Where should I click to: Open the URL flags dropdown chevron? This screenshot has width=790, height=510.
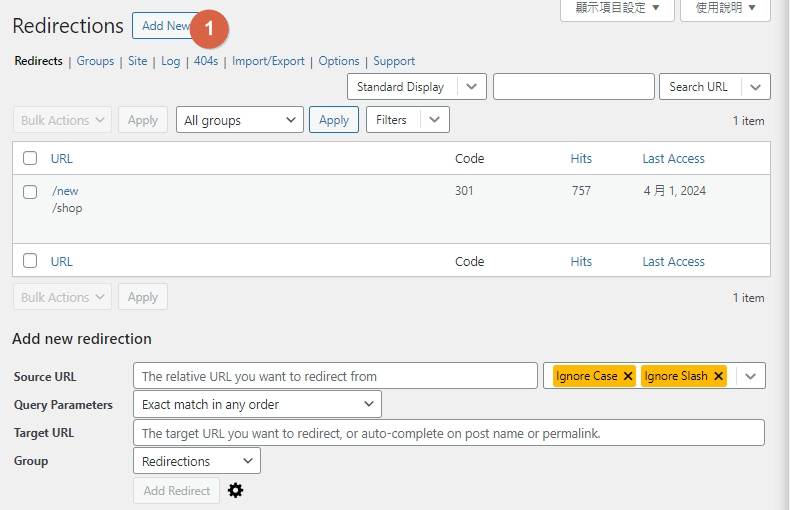tap(751, 376)
